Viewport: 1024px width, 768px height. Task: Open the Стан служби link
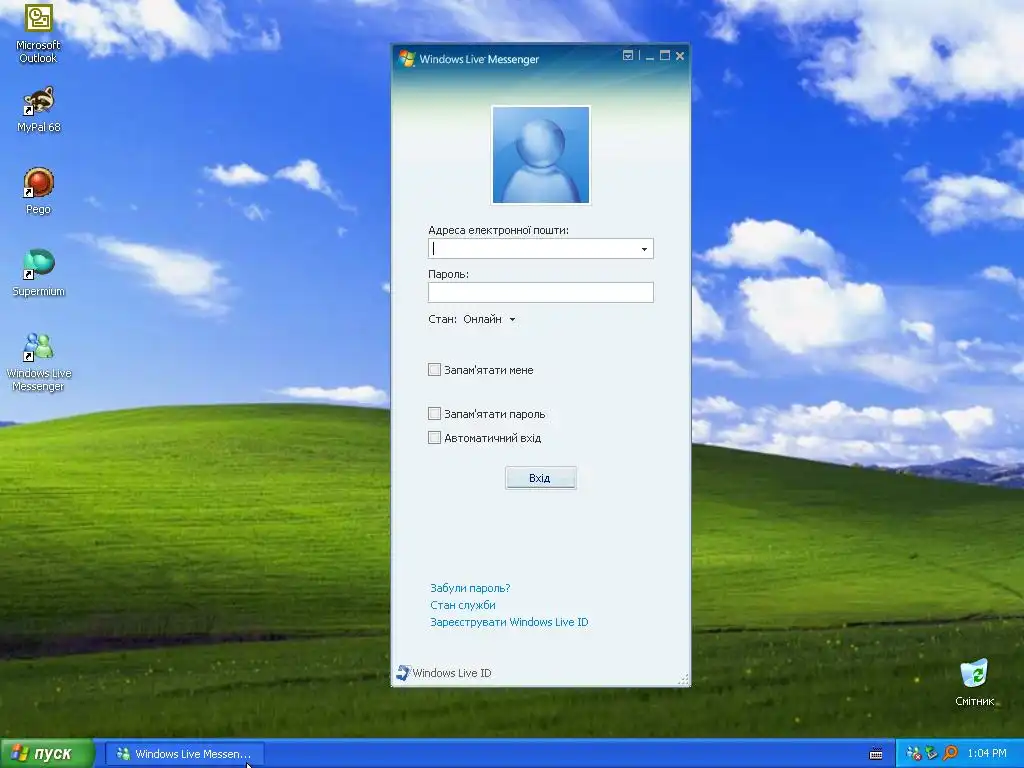point(462,605)
